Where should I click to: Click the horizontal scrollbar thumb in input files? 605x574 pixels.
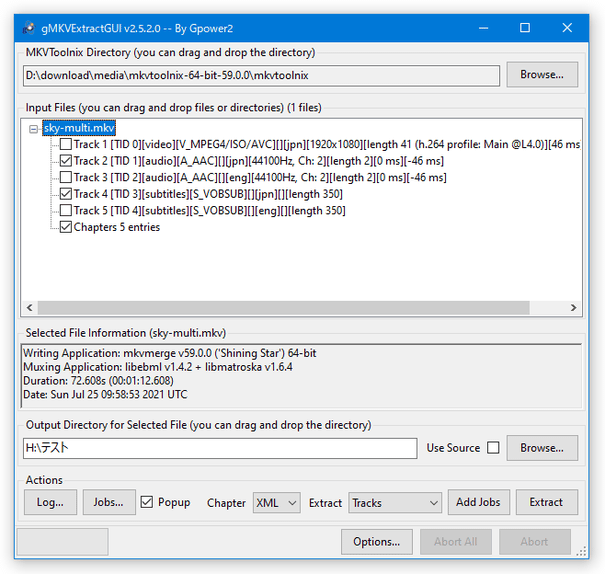coord(284,308)
